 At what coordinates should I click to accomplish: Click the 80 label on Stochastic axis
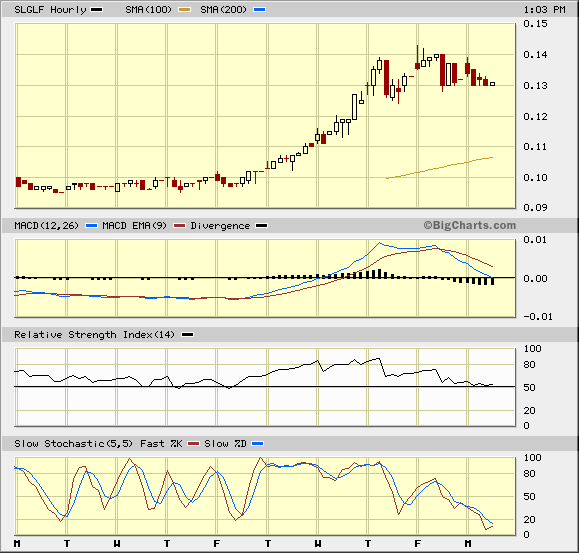[x=530, y=474]
